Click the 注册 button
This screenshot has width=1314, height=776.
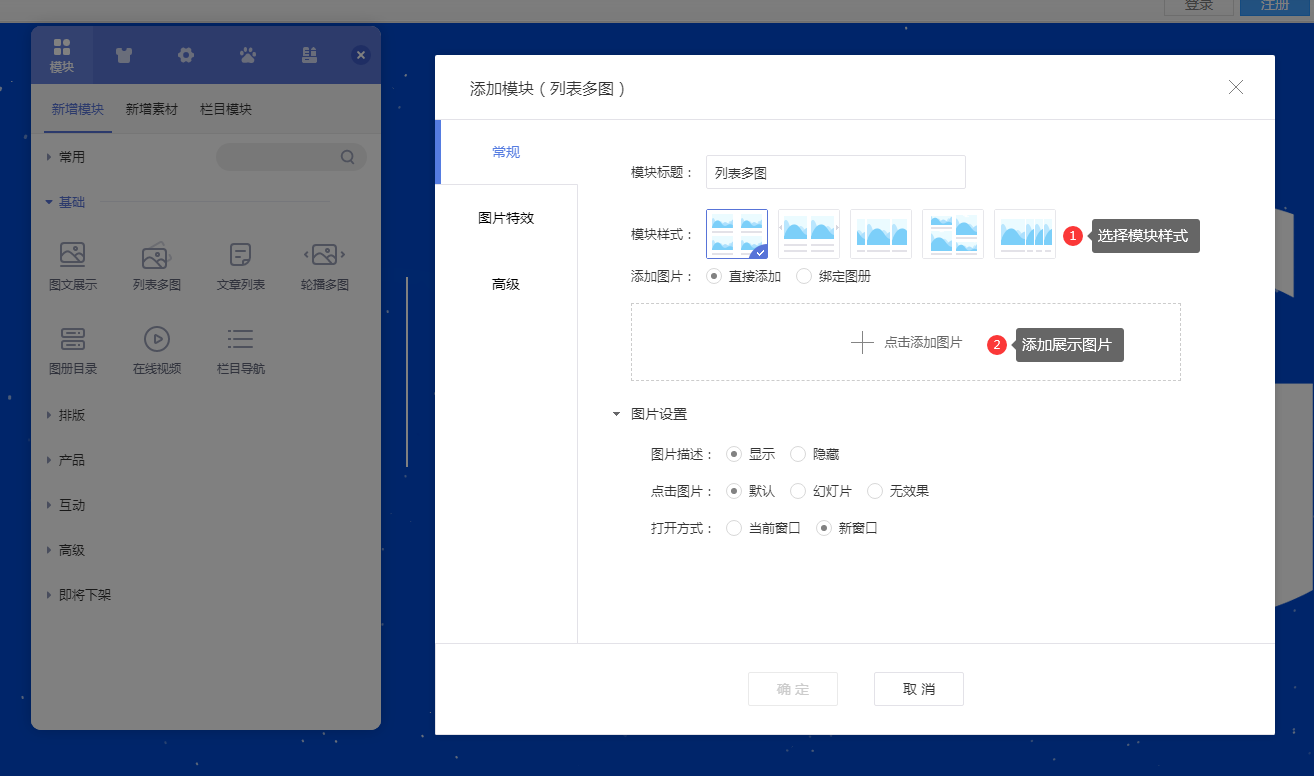[x=1275, y=7]
